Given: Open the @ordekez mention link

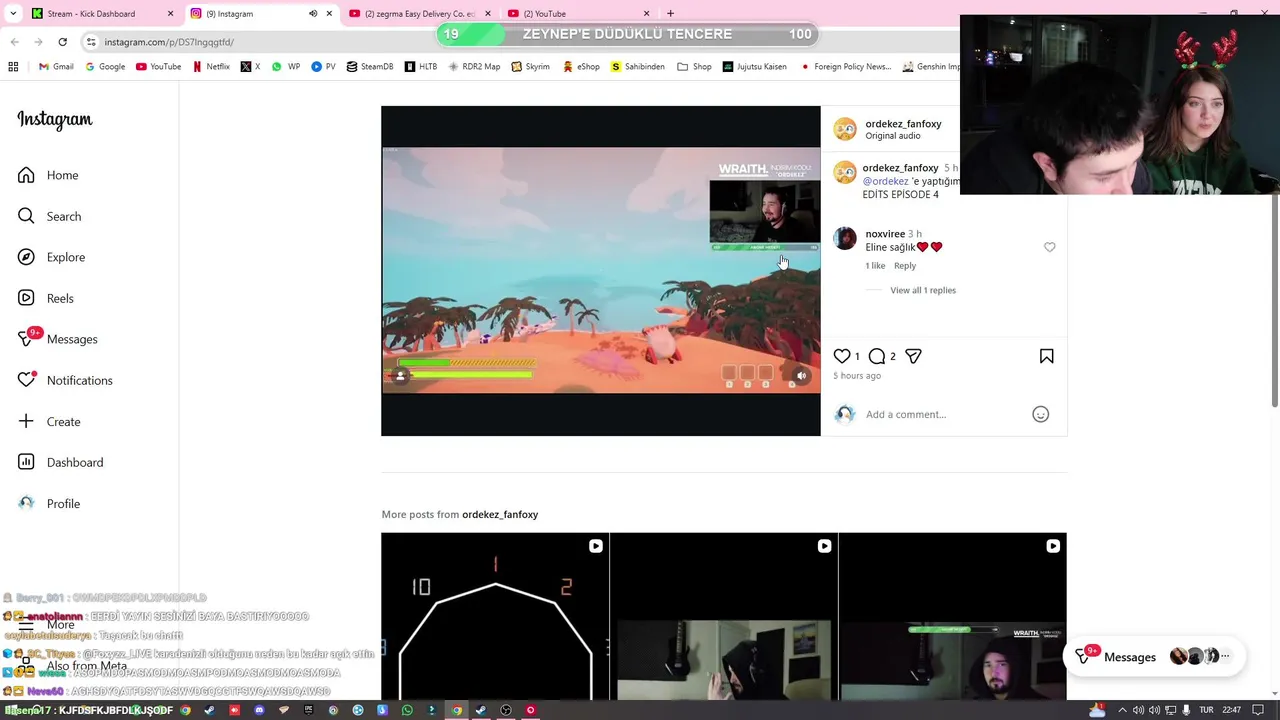Looking at the screenshot, I should click(x=886, y=181).
